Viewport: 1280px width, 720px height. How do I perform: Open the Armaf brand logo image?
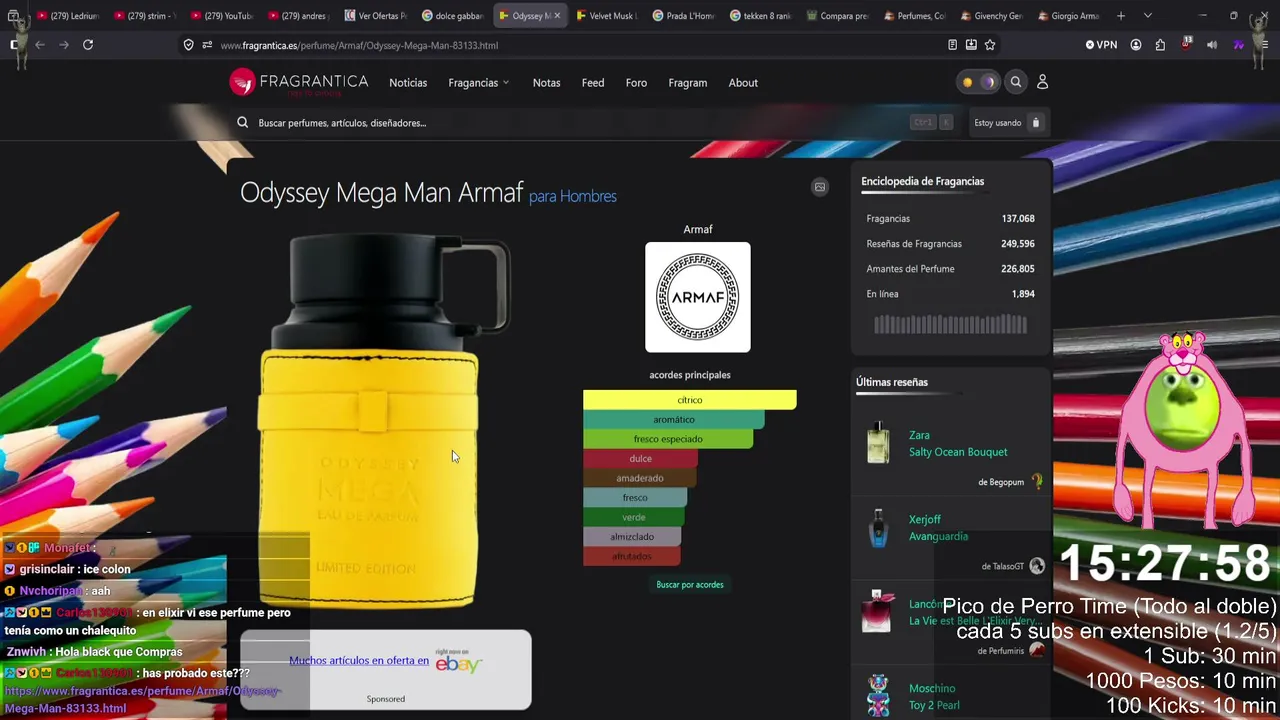(698, 297)
